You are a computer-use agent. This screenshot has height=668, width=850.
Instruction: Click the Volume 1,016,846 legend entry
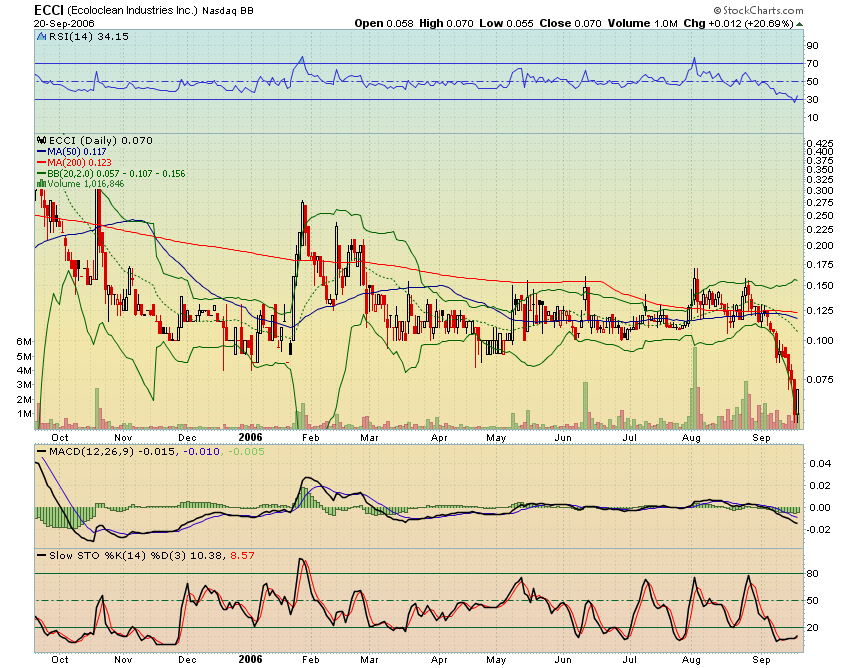point(86,184)
